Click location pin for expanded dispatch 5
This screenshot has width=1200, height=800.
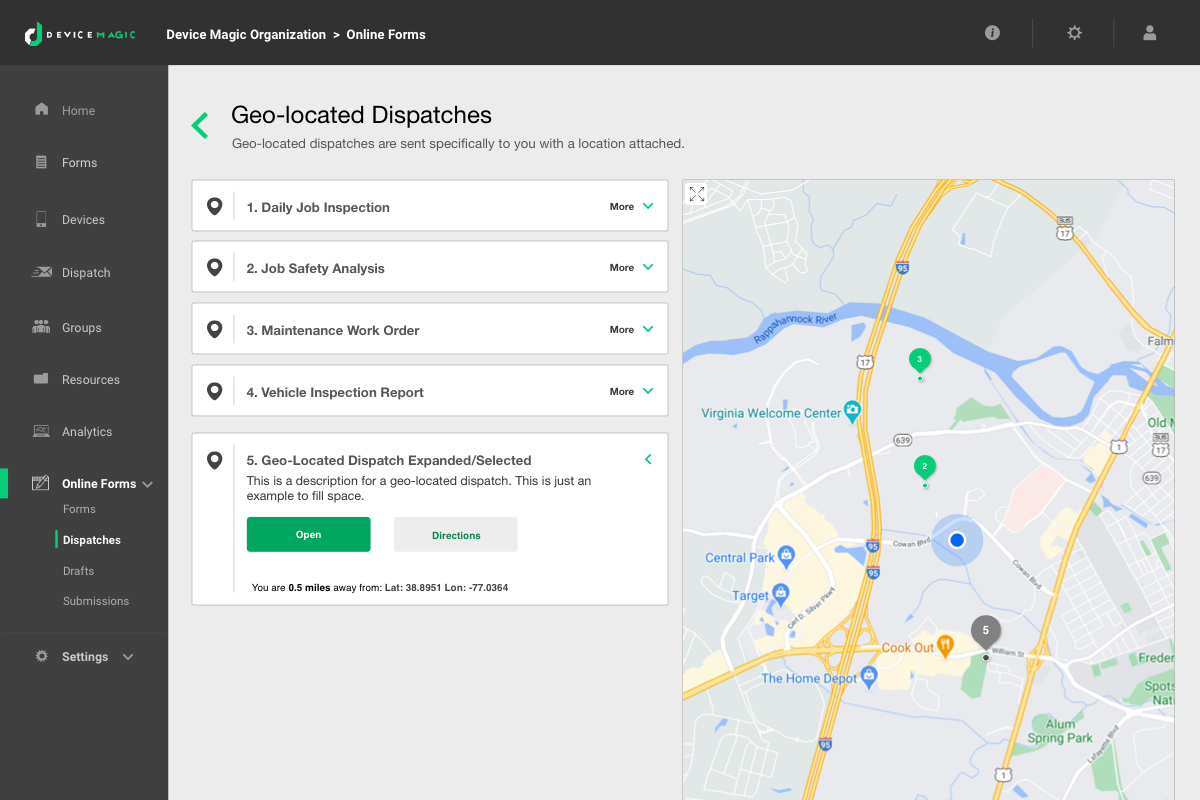coord(214,460)
